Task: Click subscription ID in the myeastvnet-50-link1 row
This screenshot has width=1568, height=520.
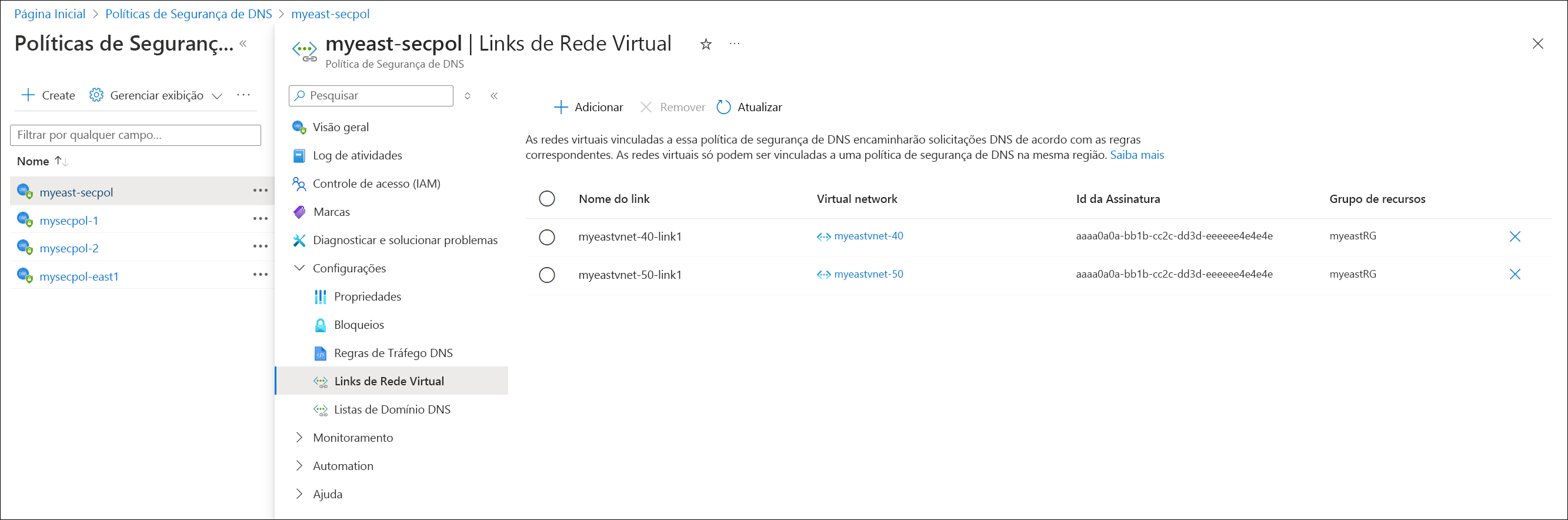Action: (x=1173, y=274)
